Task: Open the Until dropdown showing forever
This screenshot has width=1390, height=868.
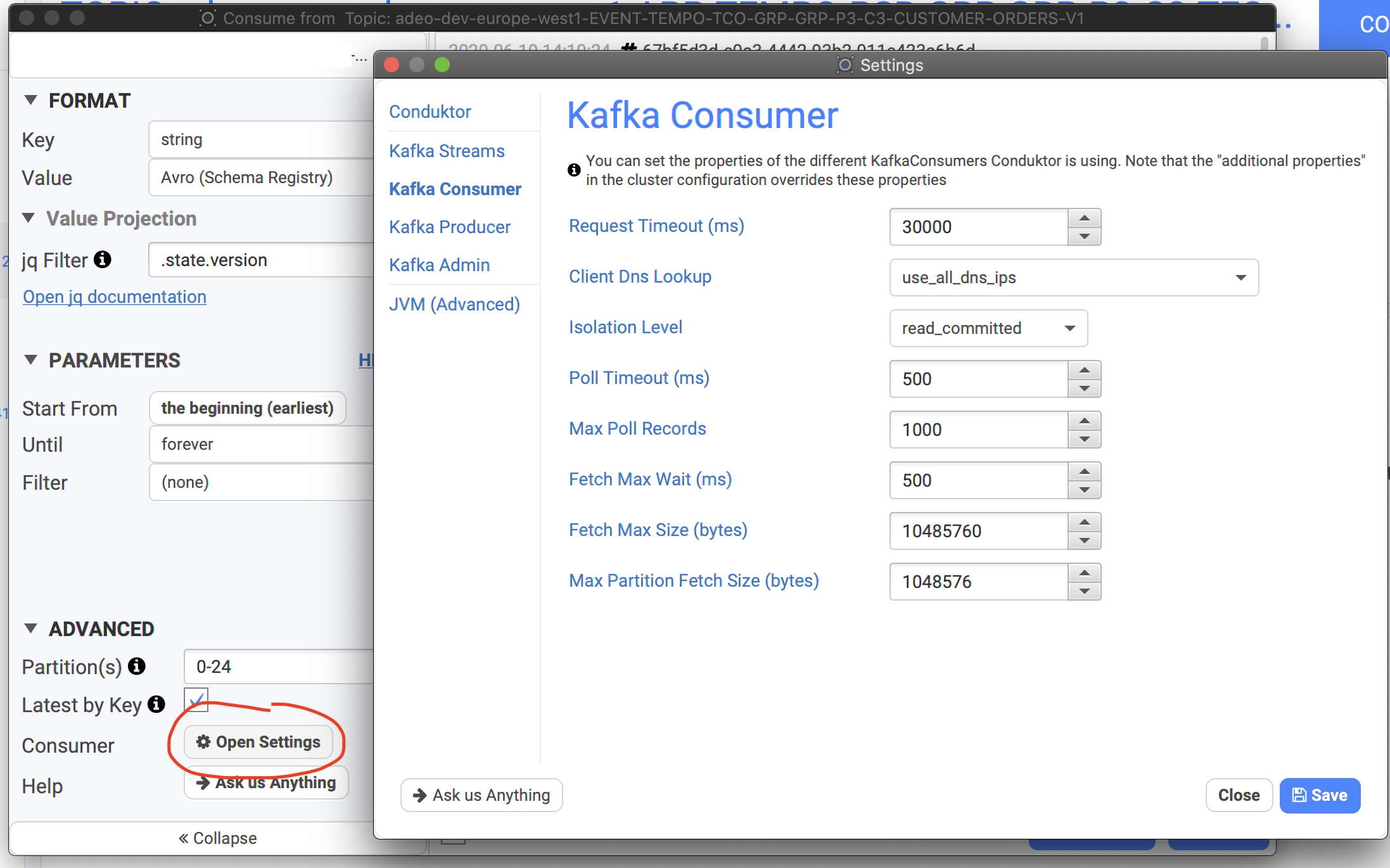Action: pyautogui.click(x=261, y=444)
